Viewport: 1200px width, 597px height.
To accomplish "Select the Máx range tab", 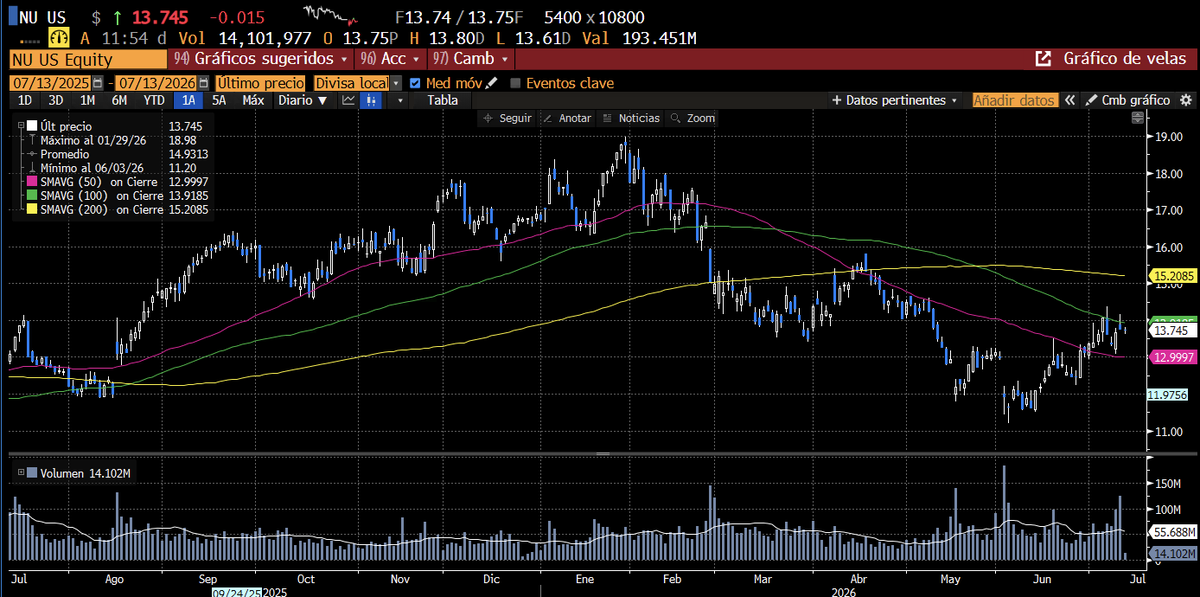I will (x=253, y=100).
